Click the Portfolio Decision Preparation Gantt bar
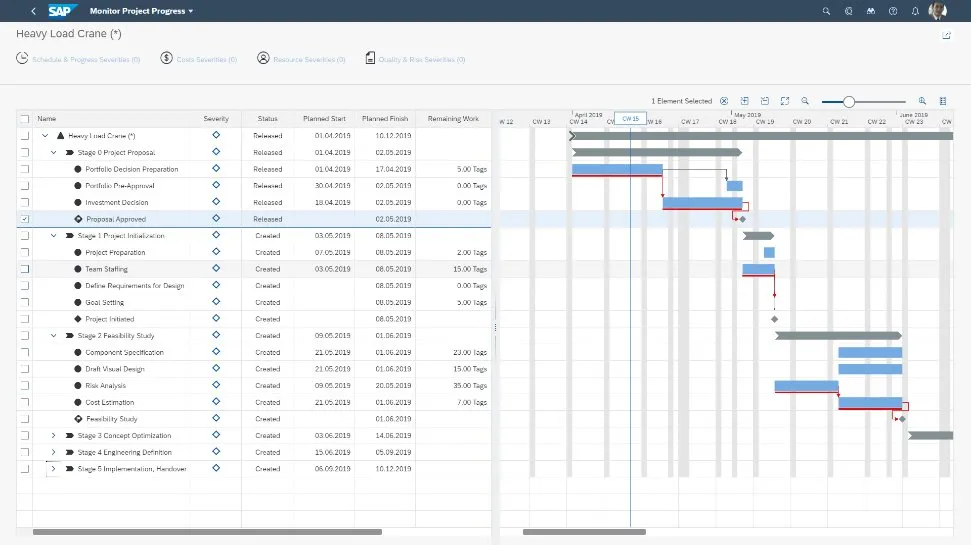This screenshot has height=545, width=971. pos(617,169)
